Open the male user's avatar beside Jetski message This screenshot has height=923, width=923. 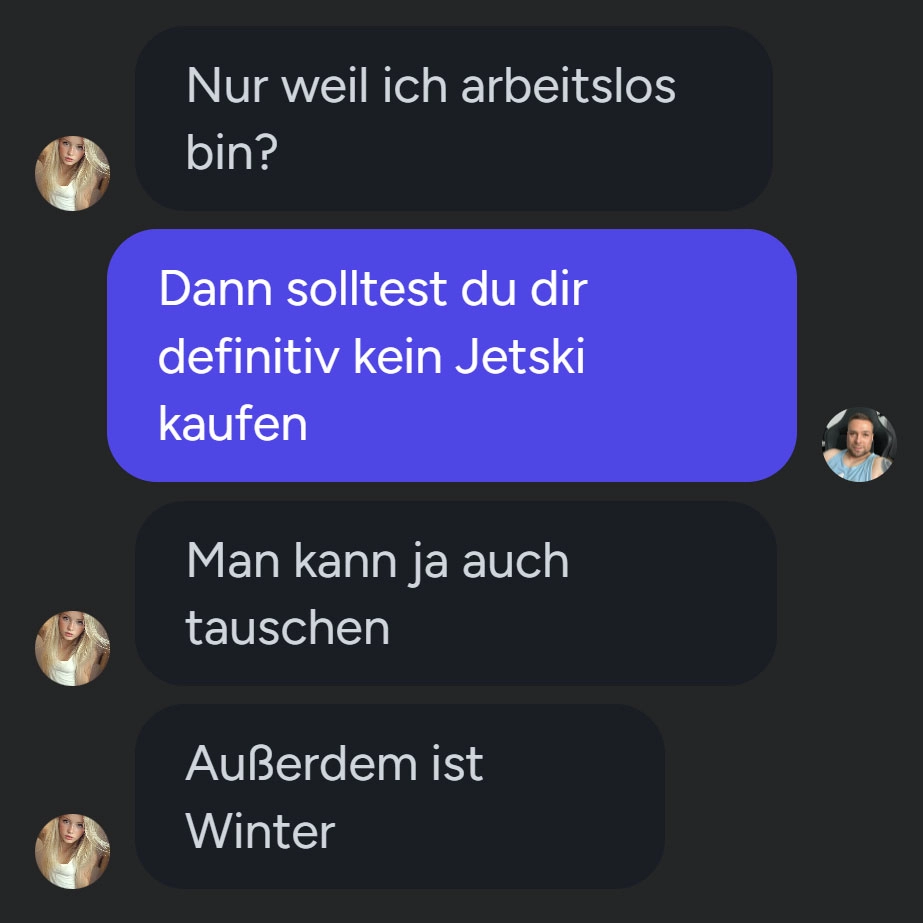tap(859, 444)
